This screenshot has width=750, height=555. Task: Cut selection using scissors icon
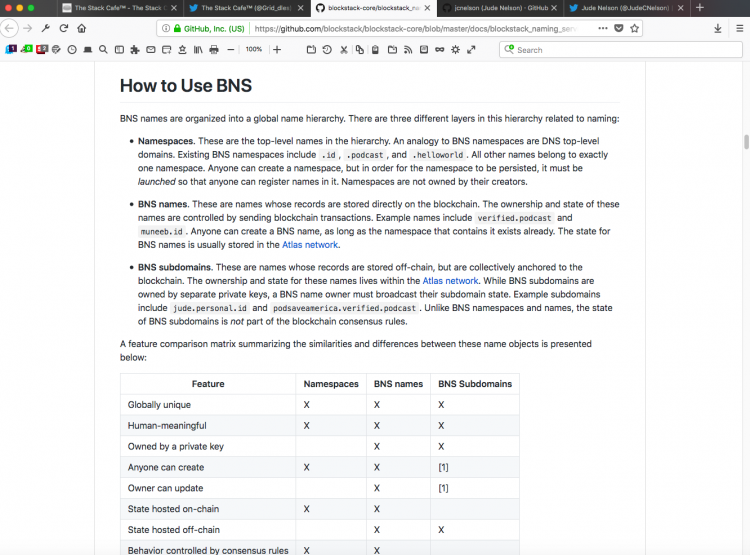(343, 50)
